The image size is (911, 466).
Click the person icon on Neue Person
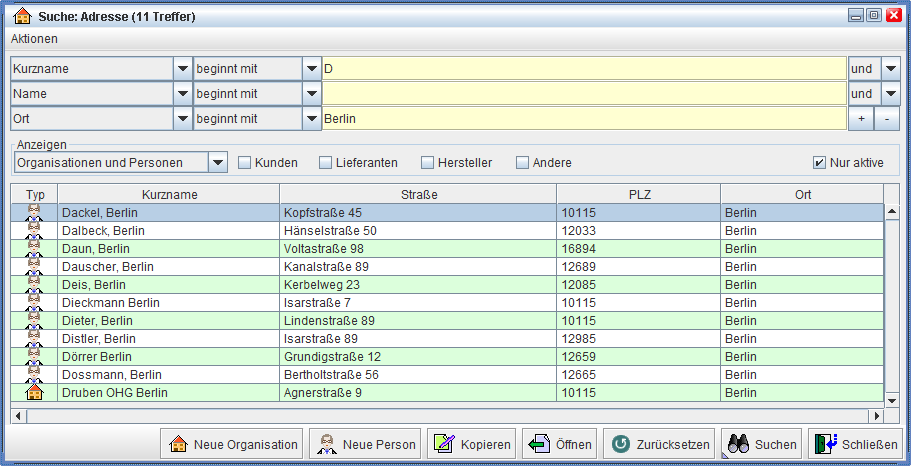(327, 444)
